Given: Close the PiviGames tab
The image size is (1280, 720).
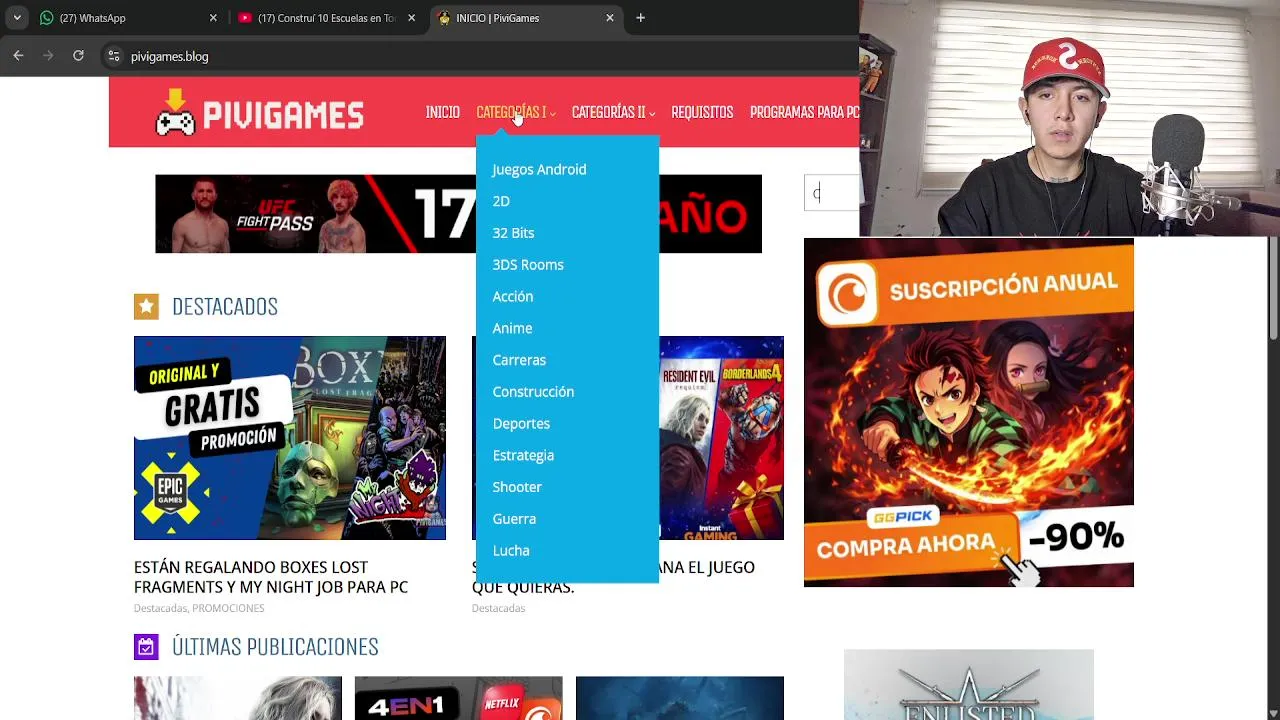Looking at the screenshot, I should click(609, 18).
